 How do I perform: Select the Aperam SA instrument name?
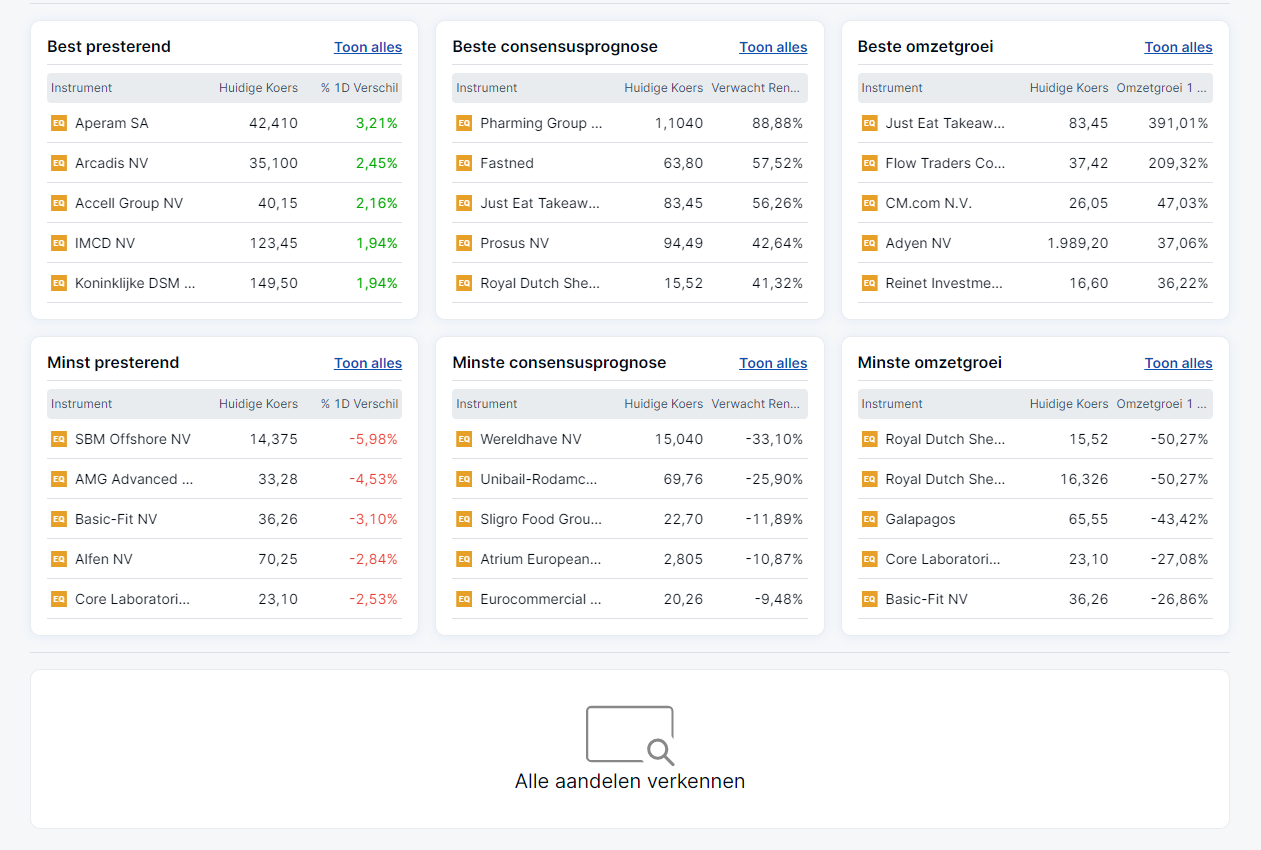point(111,123)
